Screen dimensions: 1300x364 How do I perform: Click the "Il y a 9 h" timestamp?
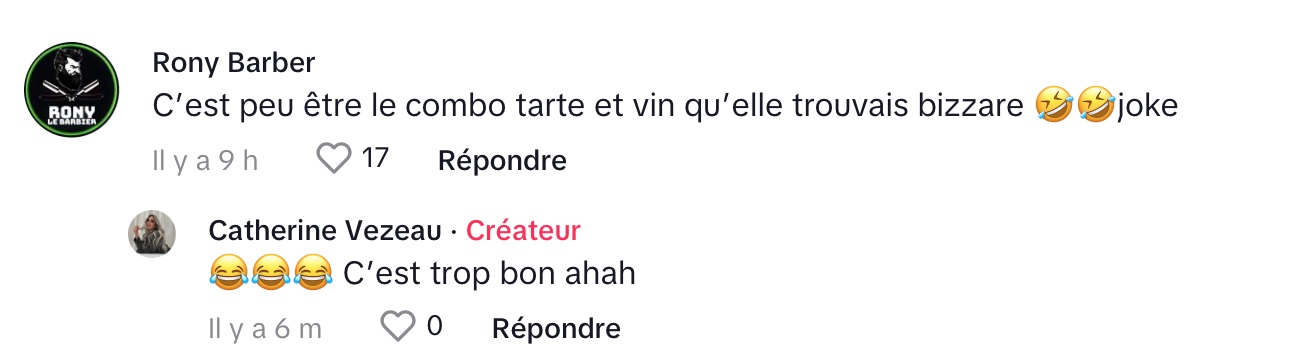(205, 160)
